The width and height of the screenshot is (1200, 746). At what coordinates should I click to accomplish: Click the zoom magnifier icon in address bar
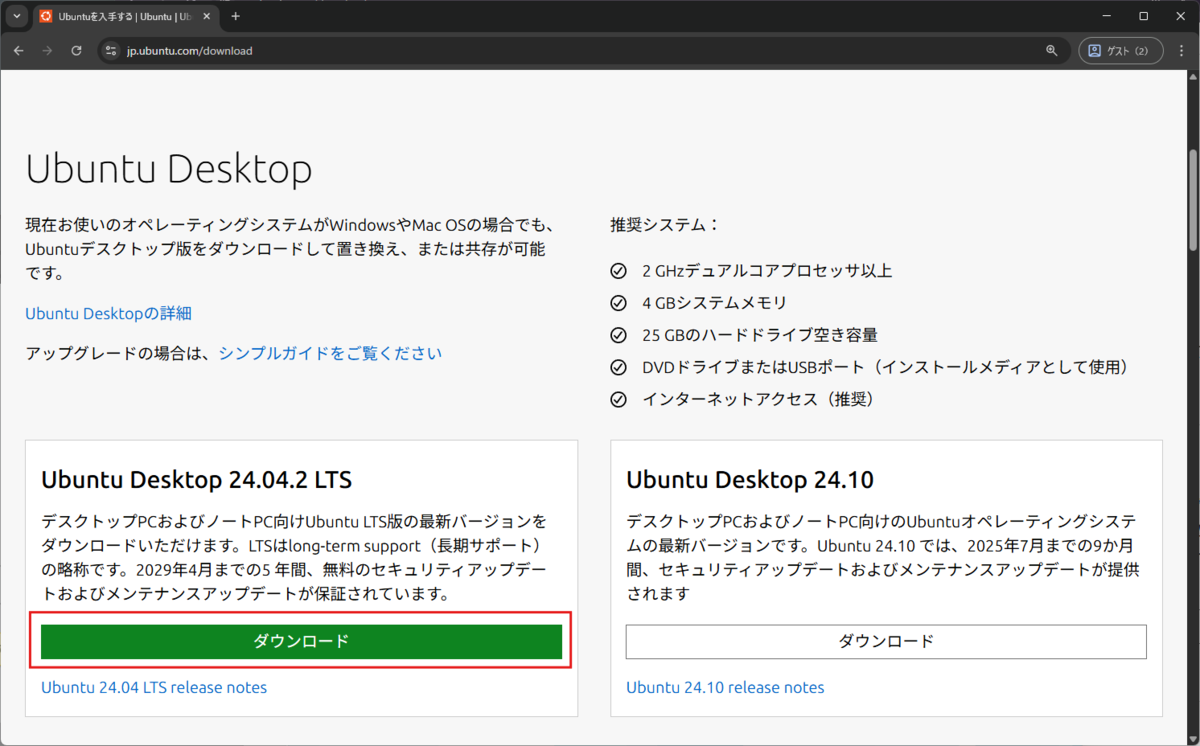pyautogui.click(x=1051, y=50)
